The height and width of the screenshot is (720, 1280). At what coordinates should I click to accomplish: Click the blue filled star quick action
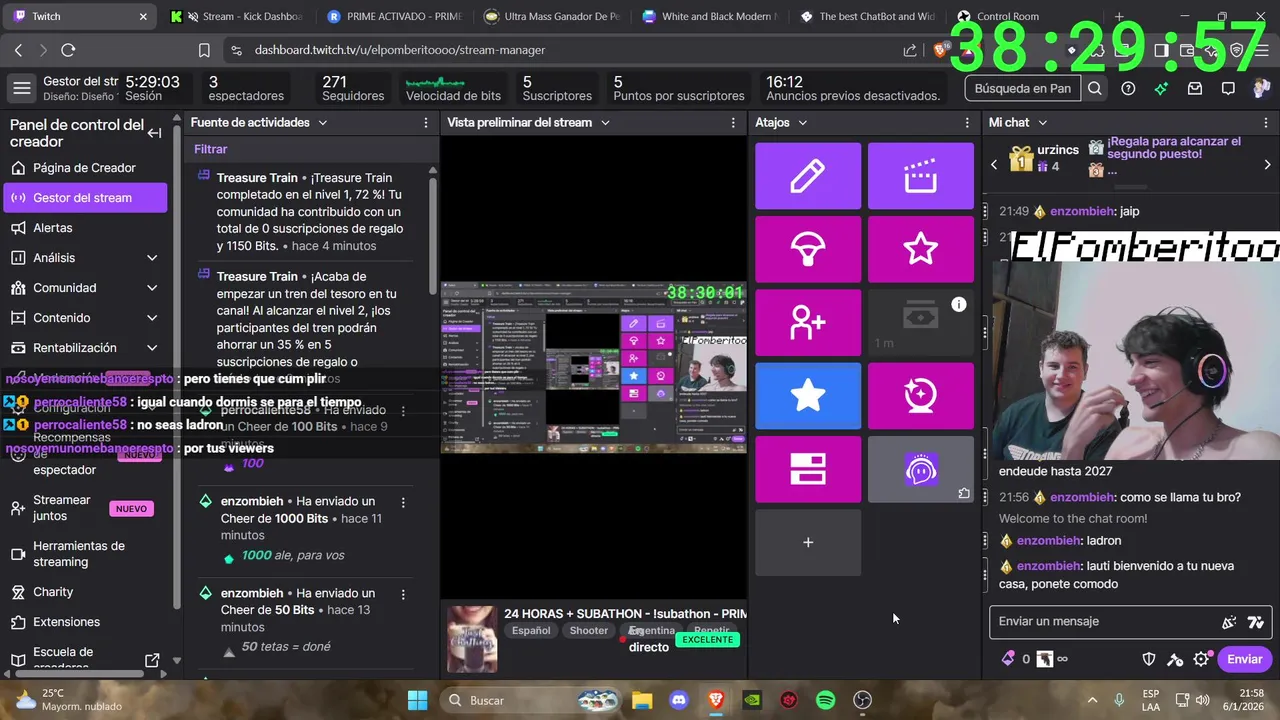coord(808,396)
